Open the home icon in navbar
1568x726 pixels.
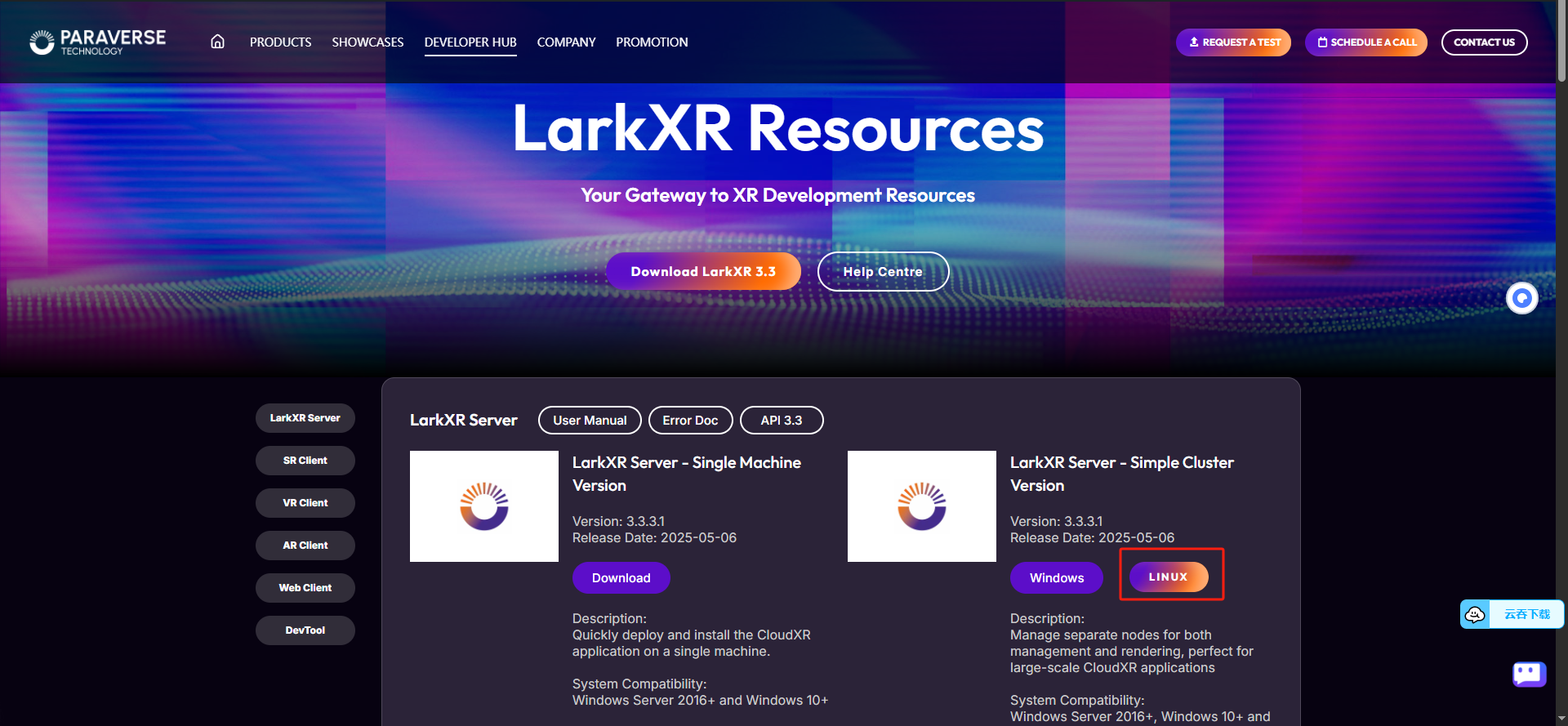pyautogui.click(x=217, y=42)
